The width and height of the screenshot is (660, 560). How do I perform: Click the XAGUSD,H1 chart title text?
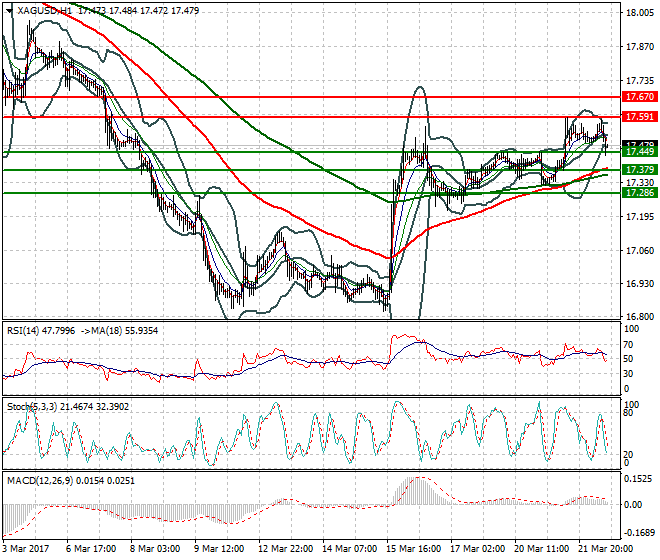pos(45,11)
